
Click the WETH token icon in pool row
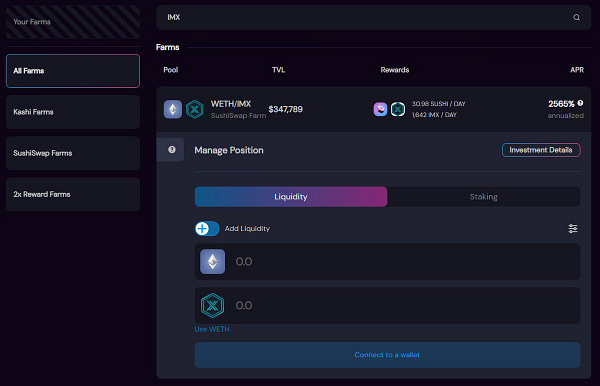click(173, 109)
